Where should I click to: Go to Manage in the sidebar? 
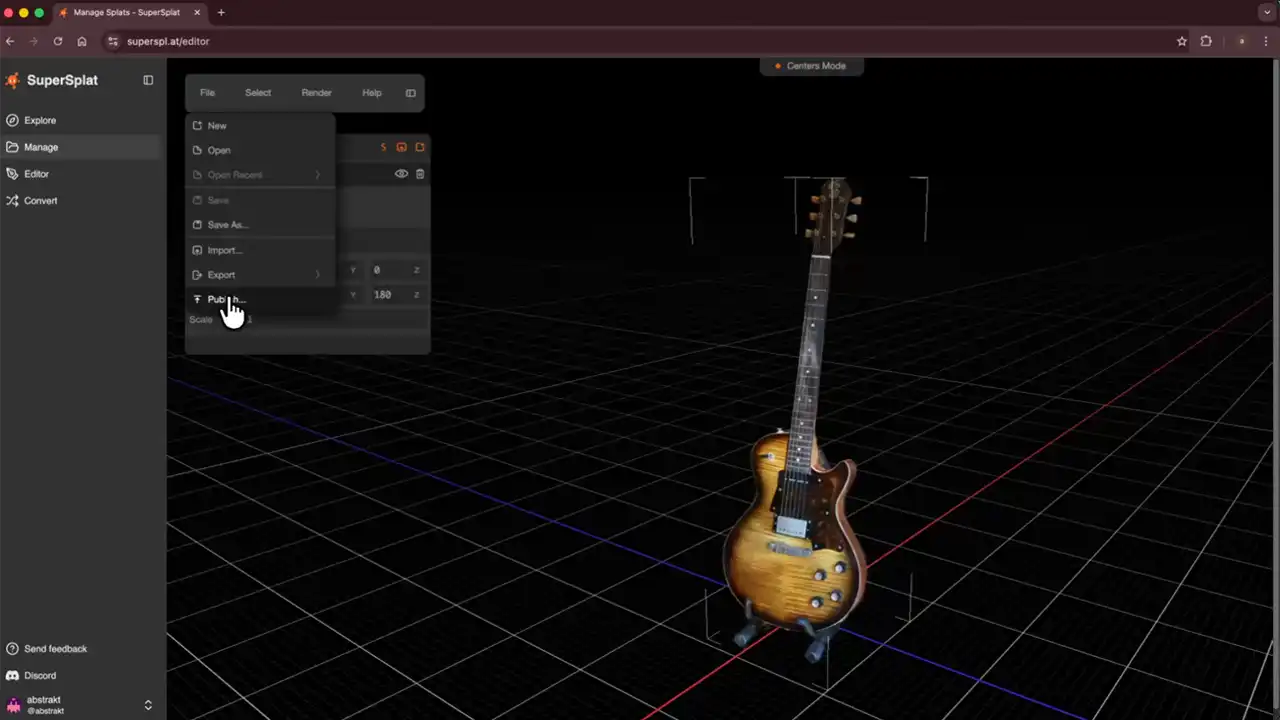[41, 147]
